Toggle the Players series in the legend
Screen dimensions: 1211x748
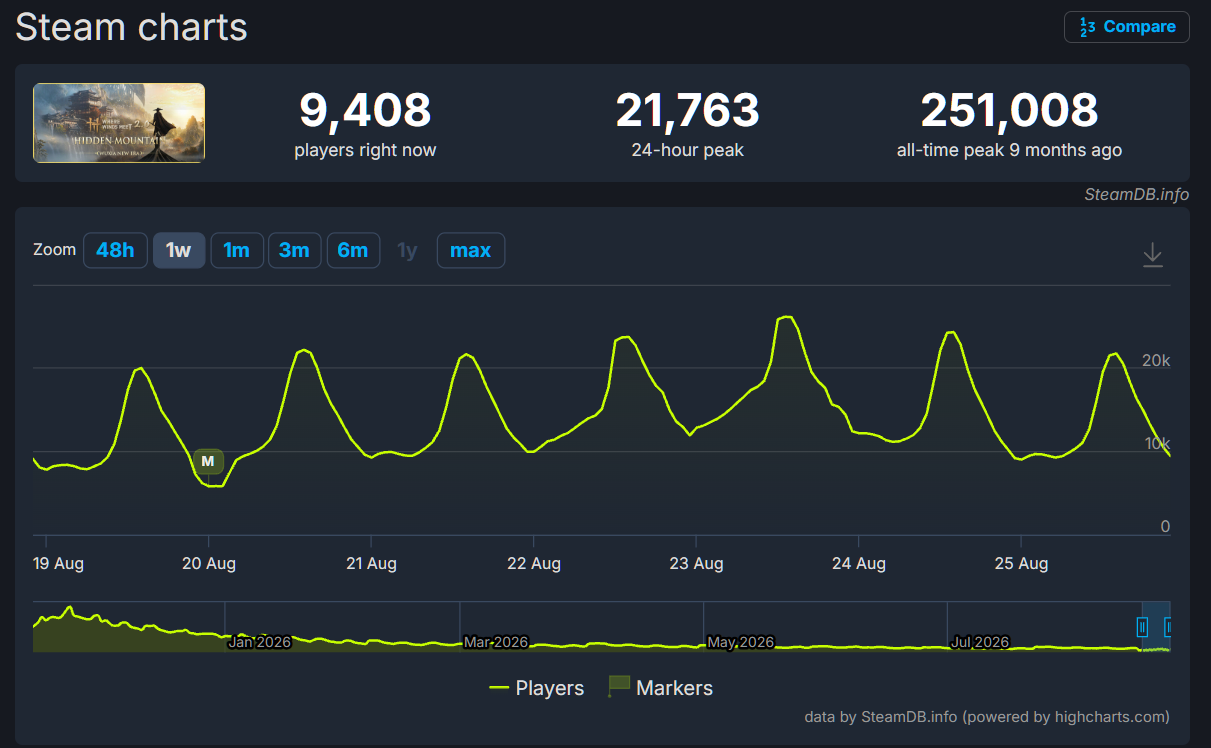coord(537,688)
